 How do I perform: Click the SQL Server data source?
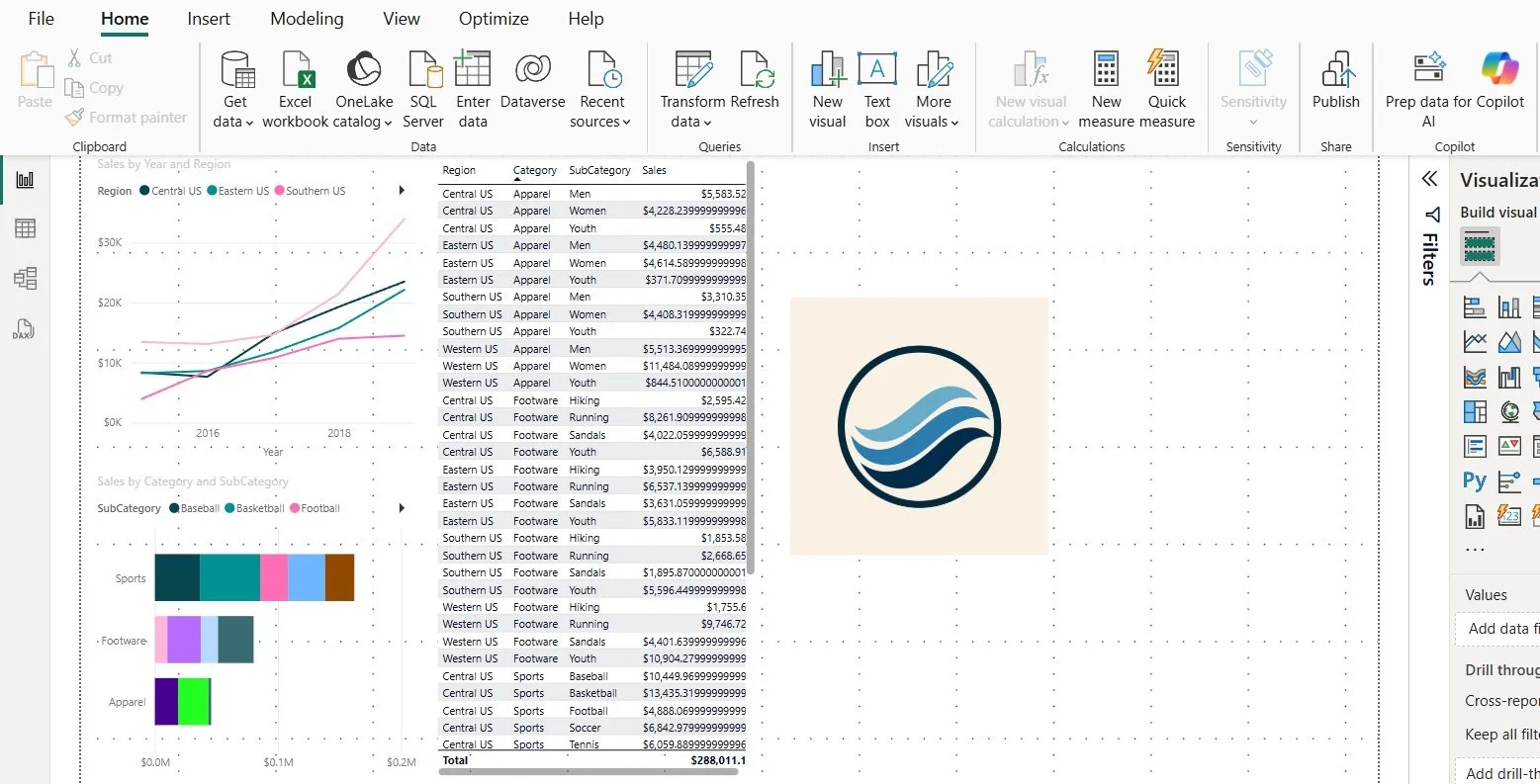point(423,90)
